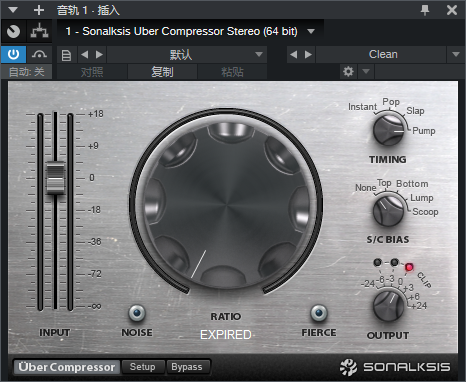Open the Über Compressor tab
The width and height of the screenshot is (466, 382).
point(67,367)
